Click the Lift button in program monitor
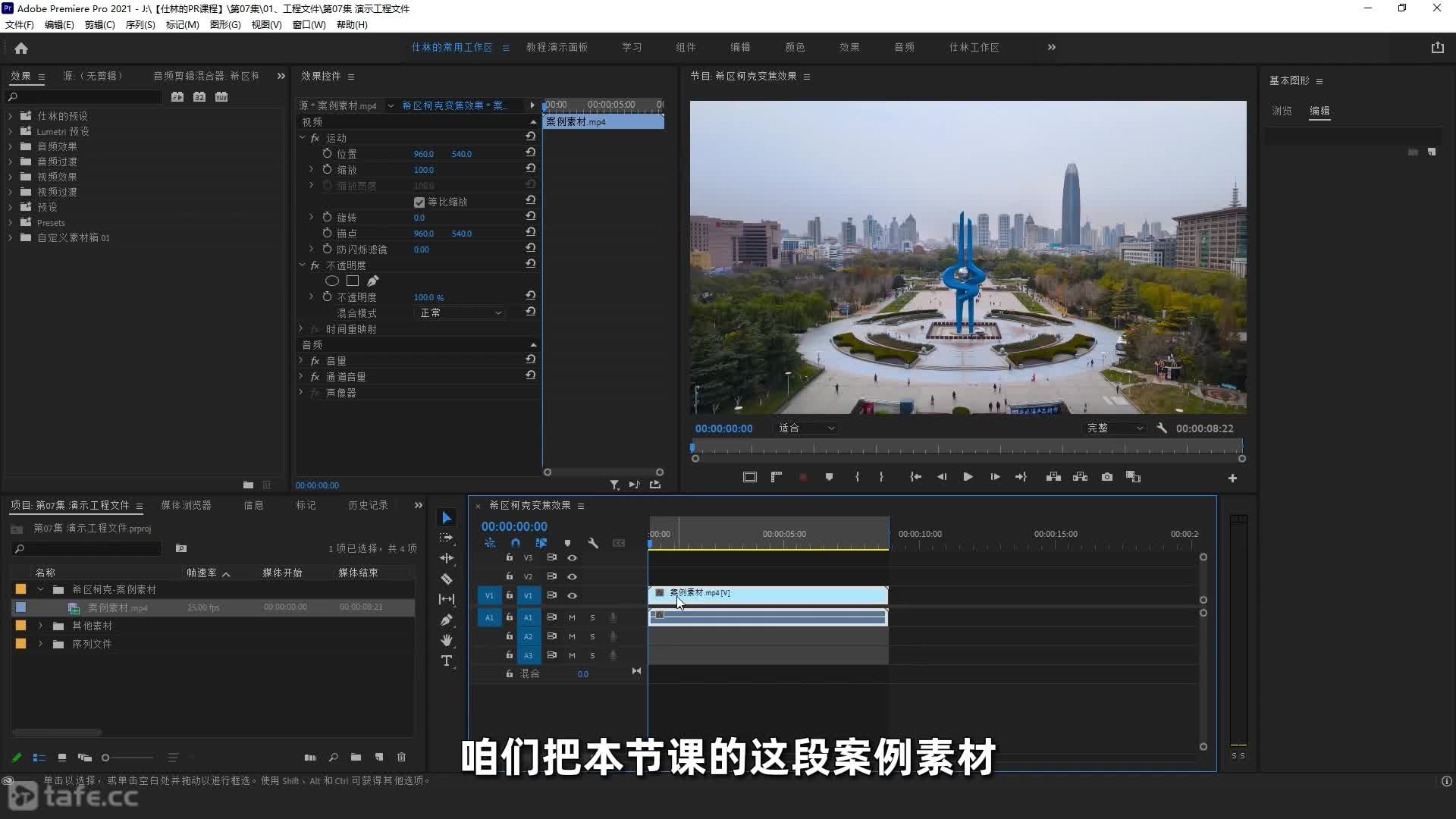The width and height of the screenshot is (1456, 819). (1053, 477)
